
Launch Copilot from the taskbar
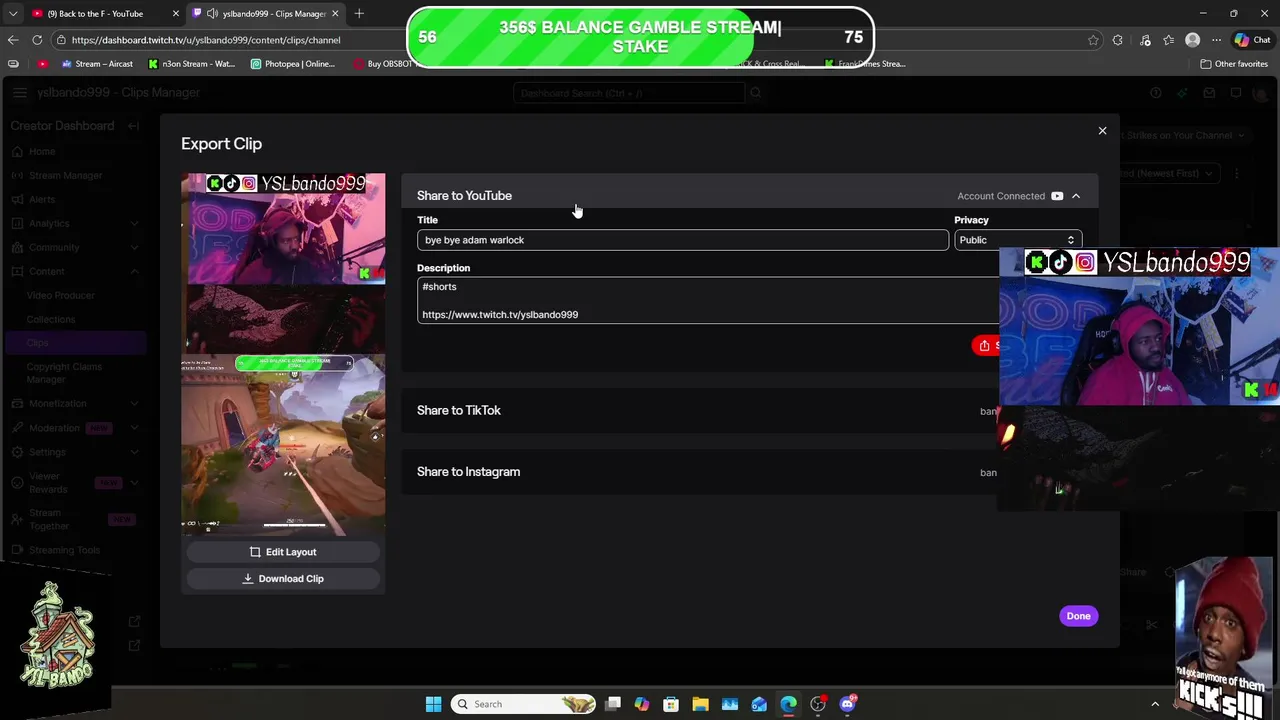(x=642, y=704)
